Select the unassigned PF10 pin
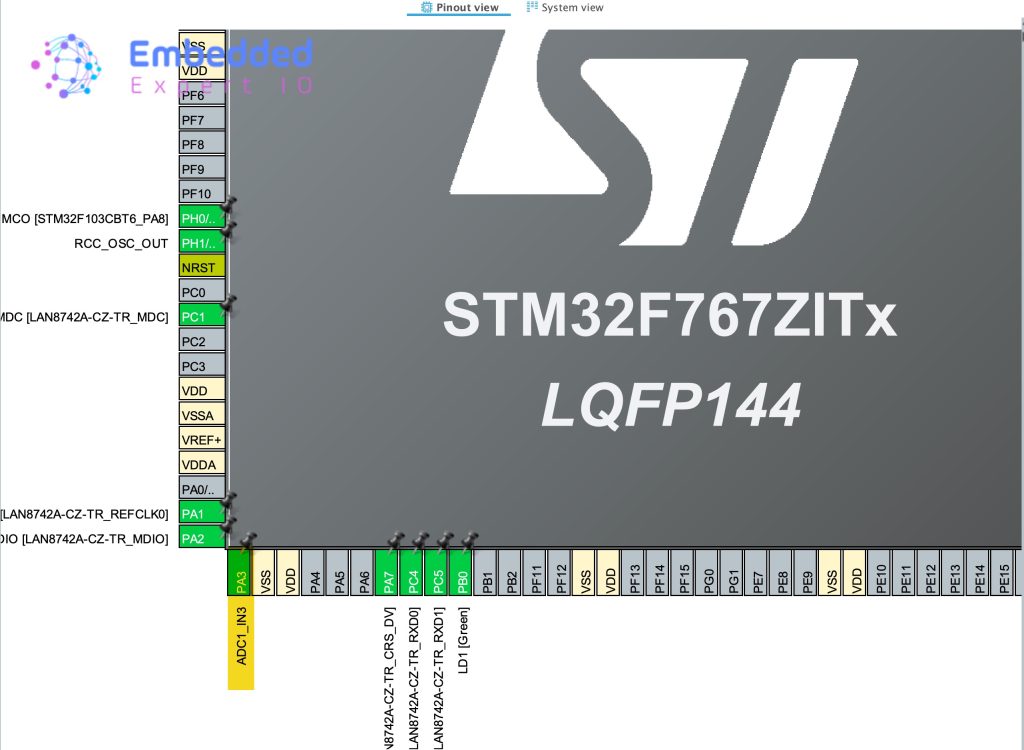The image size is (1024, 750). 201,193
